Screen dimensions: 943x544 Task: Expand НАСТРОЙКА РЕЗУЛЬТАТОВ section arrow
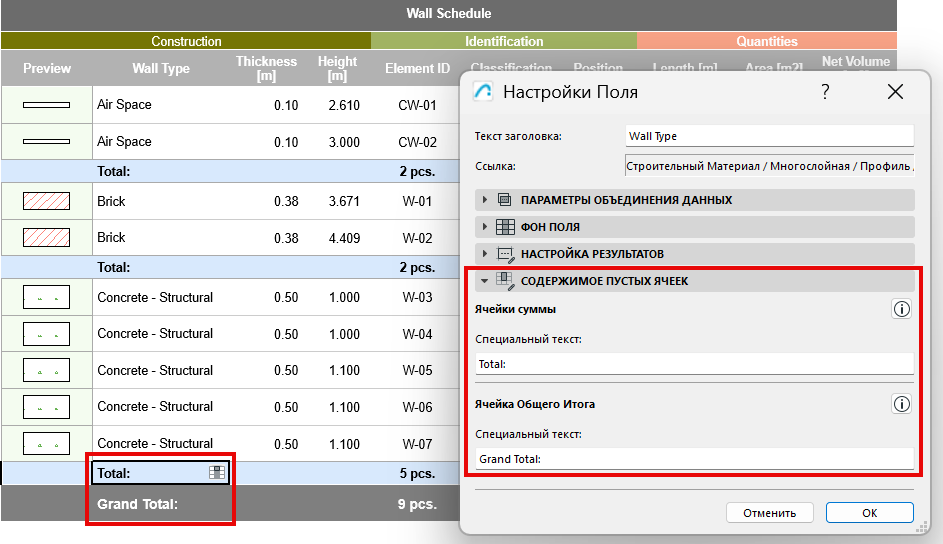(485, 254)
